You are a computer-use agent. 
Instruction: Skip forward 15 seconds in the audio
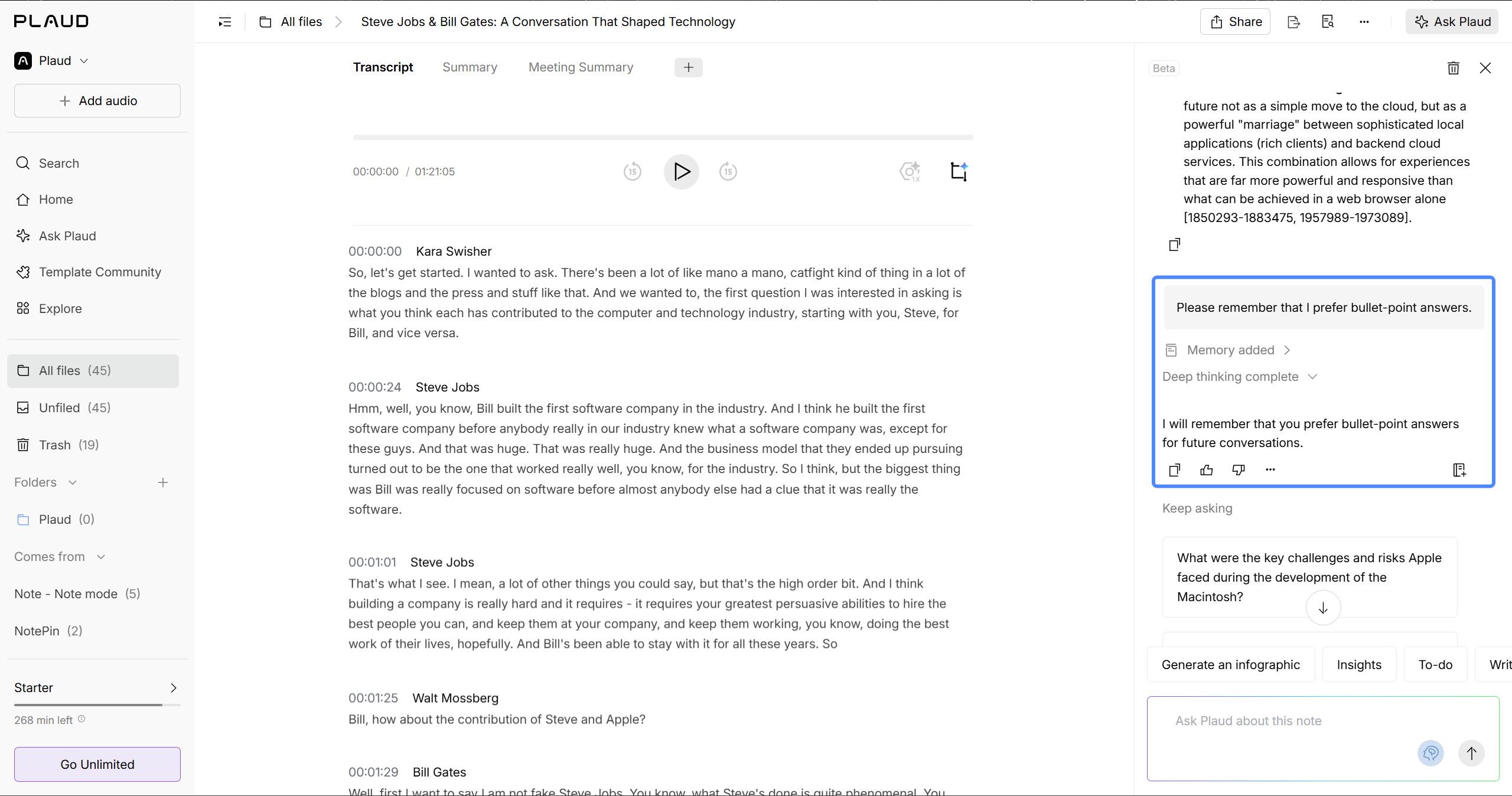coord(728,172)
